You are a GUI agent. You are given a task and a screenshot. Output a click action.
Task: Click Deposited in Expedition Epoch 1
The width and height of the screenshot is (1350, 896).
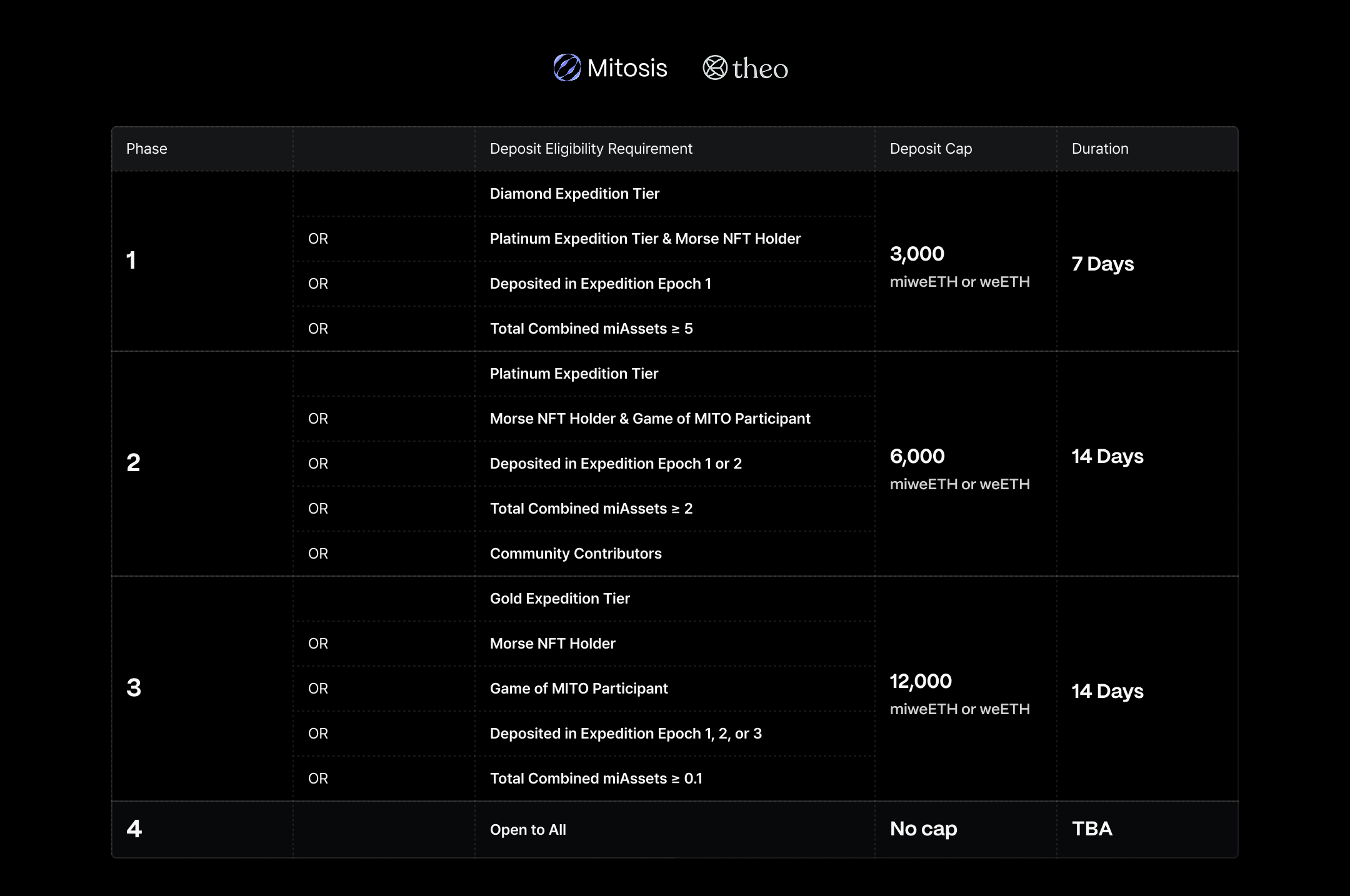(601, 284)
